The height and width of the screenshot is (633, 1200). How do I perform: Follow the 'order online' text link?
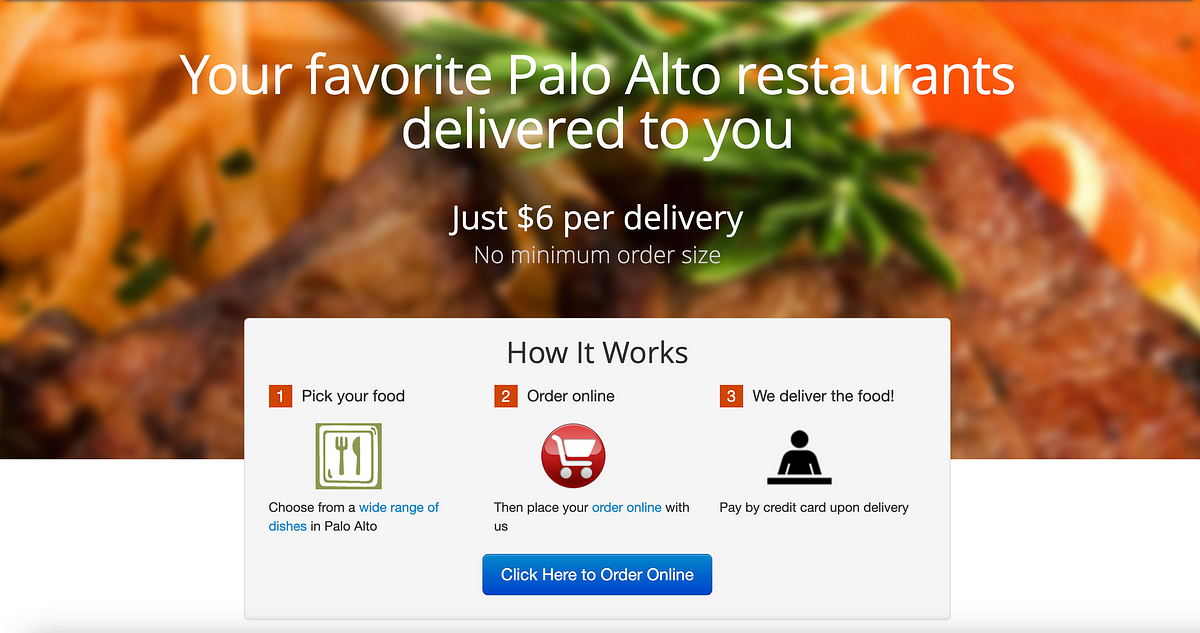[627, 508]
